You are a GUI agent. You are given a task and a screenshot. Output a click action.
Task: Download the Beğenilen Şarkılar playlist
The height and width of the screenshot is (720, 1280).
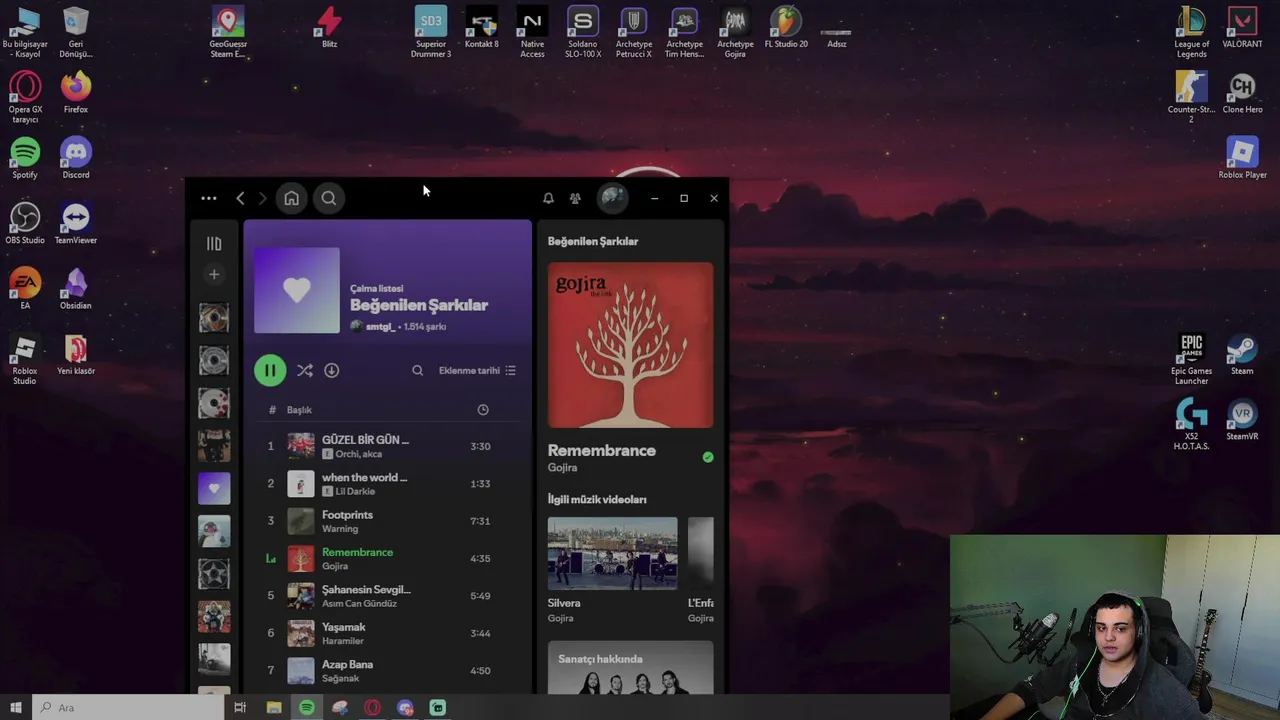coord(331,370)
